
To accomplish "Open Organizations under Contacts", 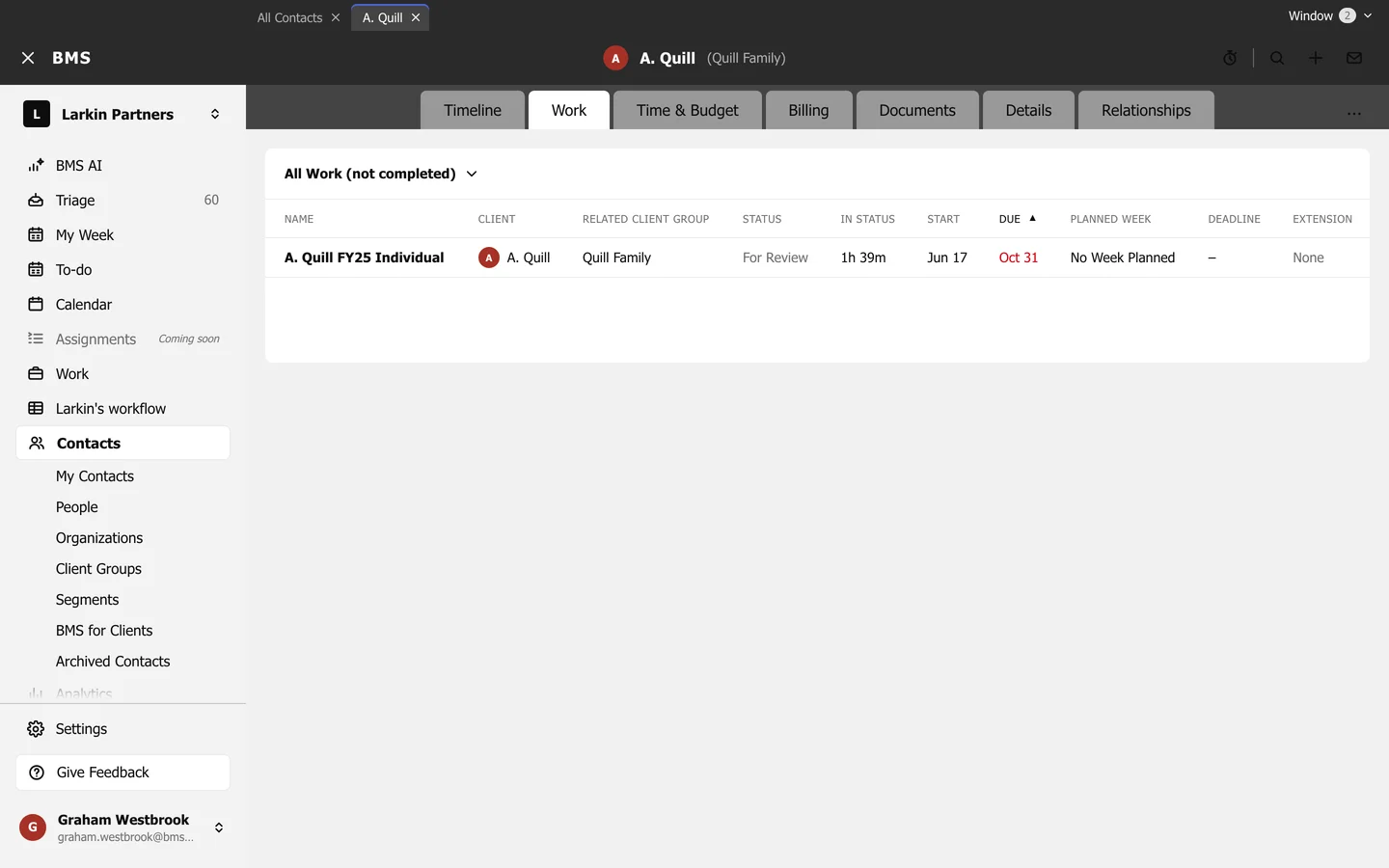I will click(99, 538).
